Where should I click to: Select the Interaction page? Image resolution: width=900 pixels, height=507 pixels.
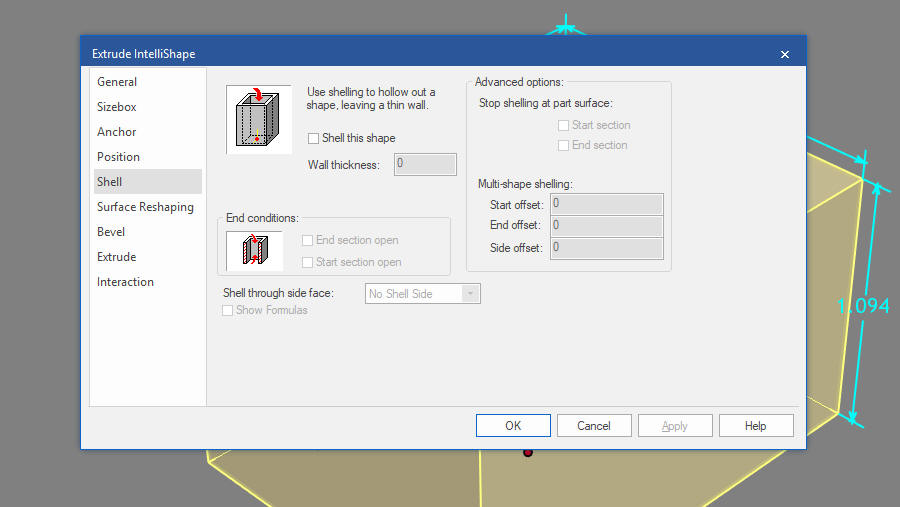(148, 282)
